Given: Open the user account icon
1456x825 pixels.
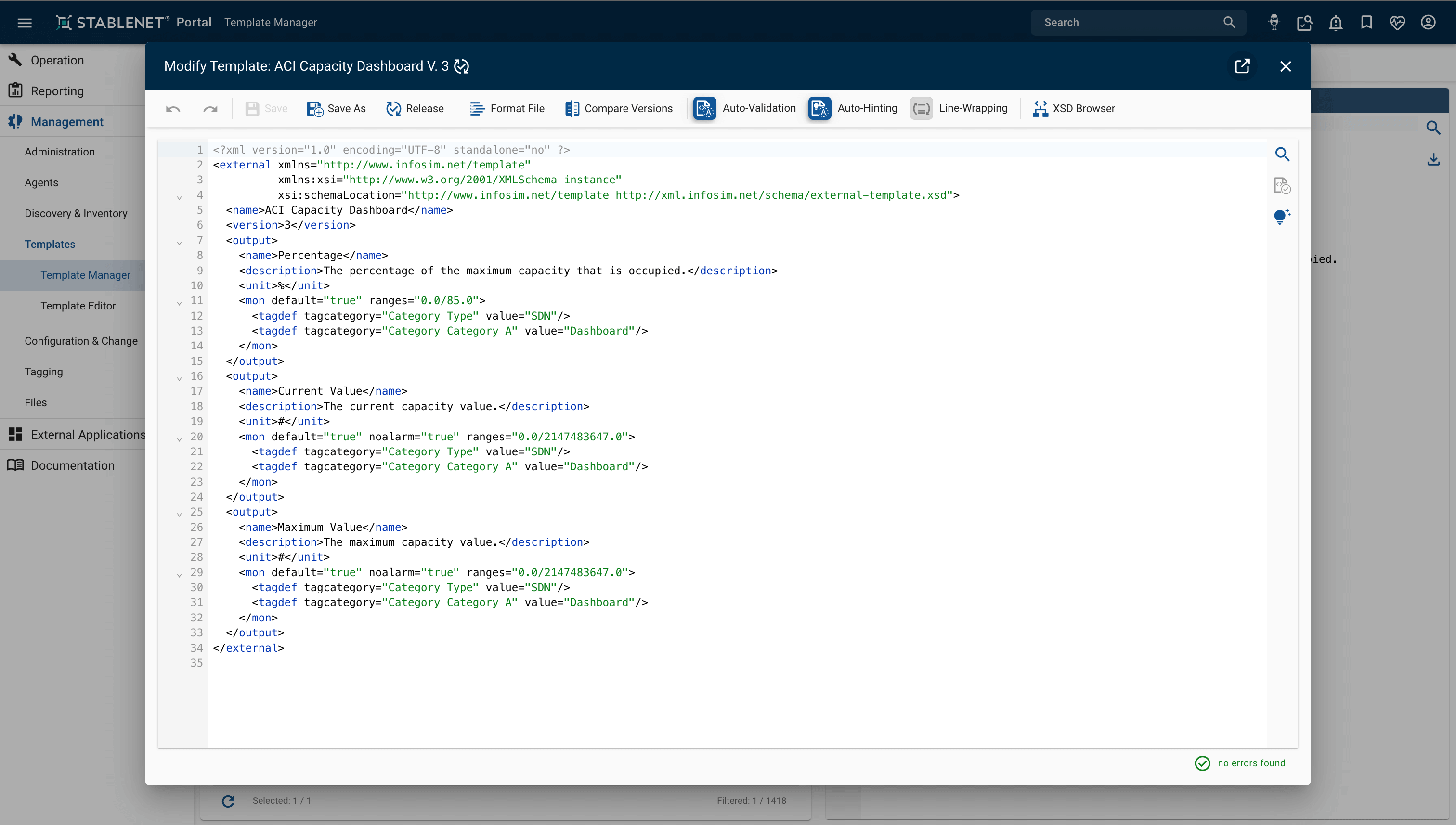Looking at the screenshot, I should pyautogui.click(x=1428, y=23).
